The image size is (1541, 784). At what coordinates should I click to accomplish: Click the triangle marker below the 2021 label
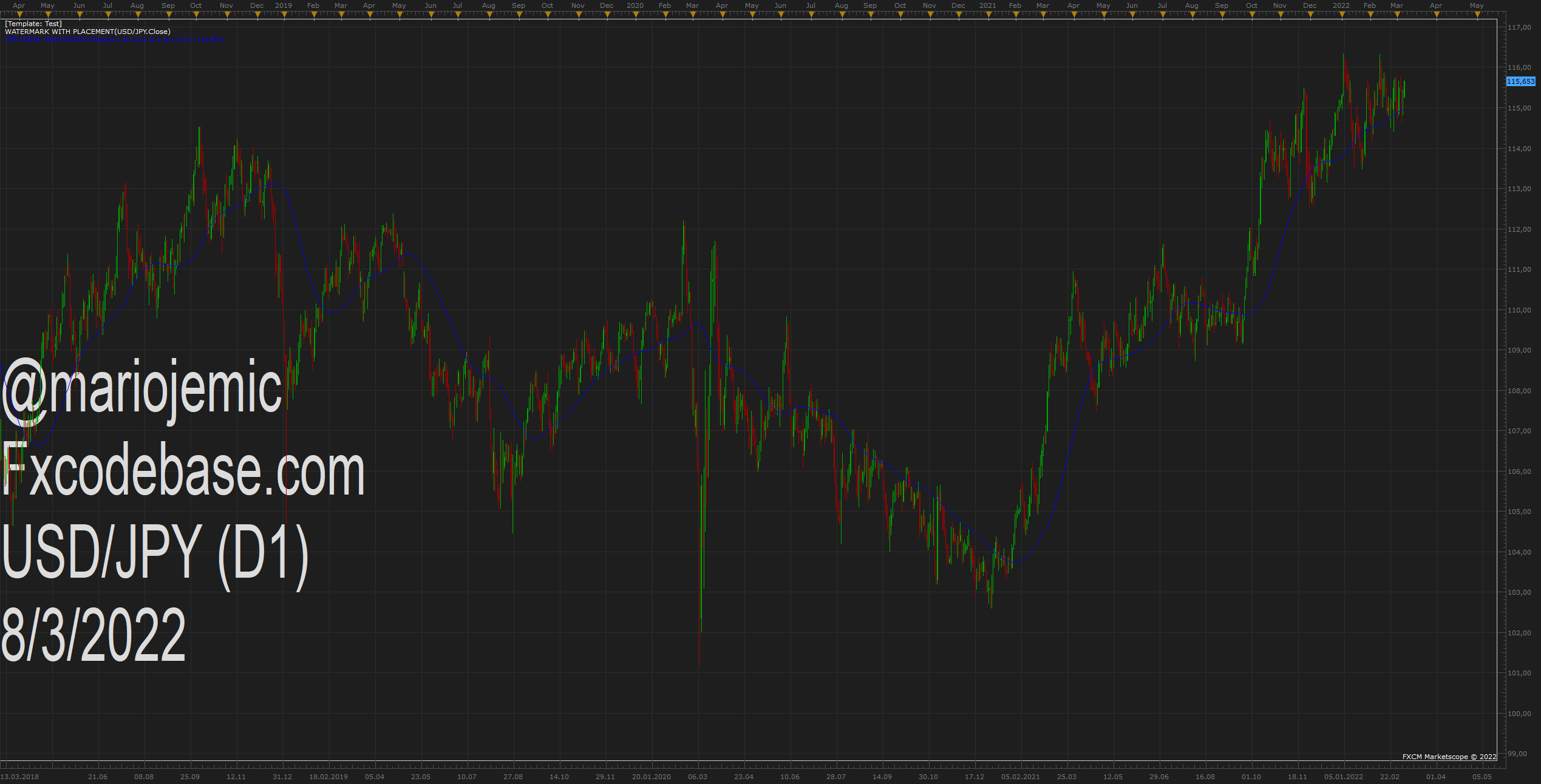tap(988, 15)
